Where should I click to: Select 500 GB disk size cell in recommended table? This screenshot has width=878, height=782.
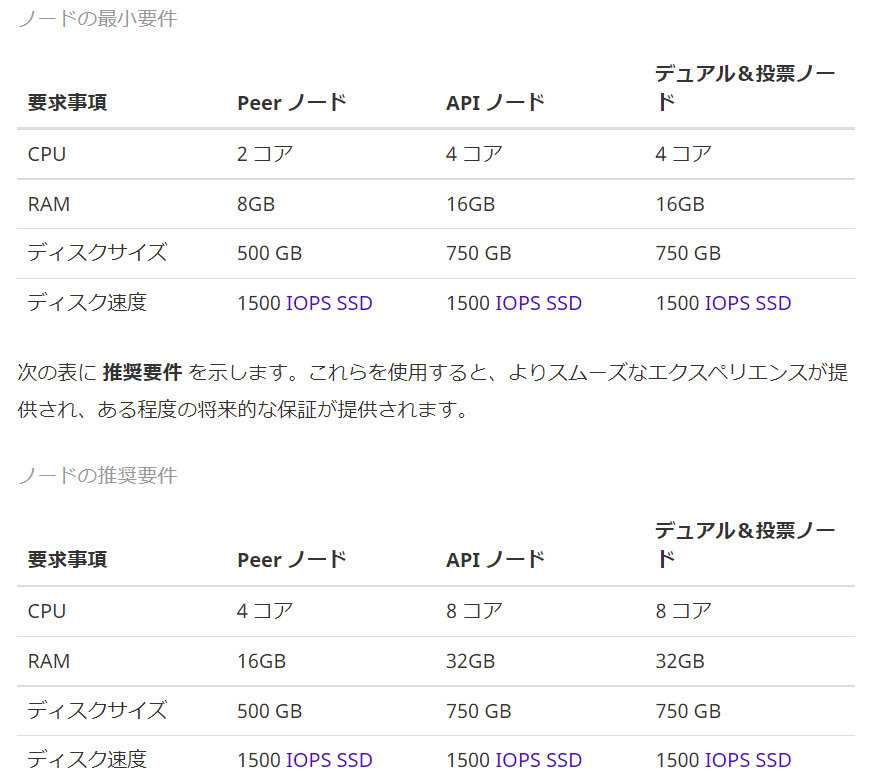pos(269,711)
